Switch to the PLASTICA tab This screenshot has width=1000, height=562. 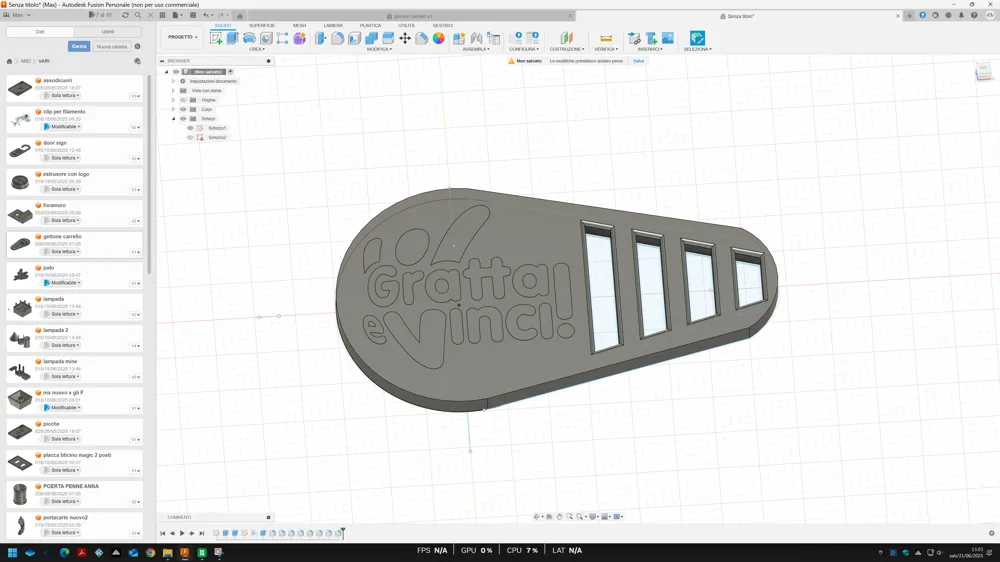370,26
